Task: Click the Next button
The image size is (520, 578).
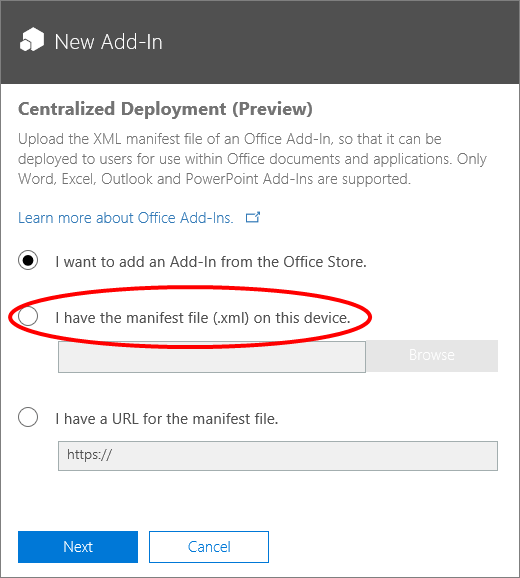Action: [x=78, y=547]
